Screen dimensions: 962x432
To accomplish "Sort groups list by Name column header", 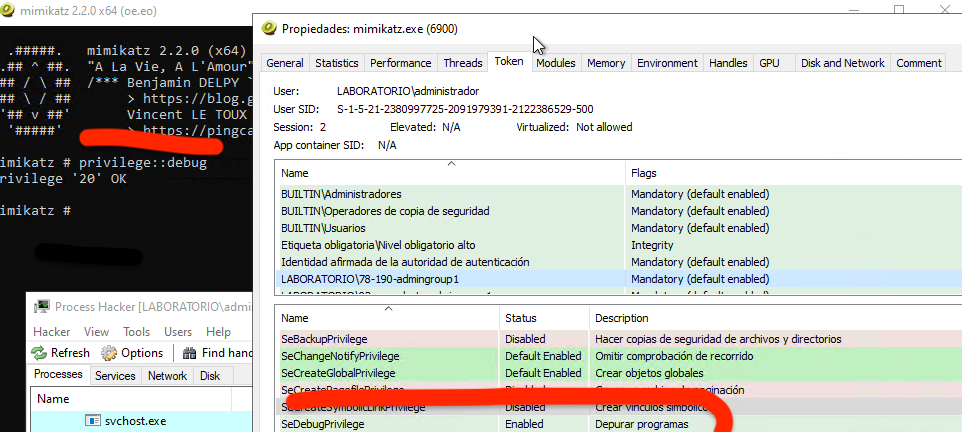I will coord(450,173).
